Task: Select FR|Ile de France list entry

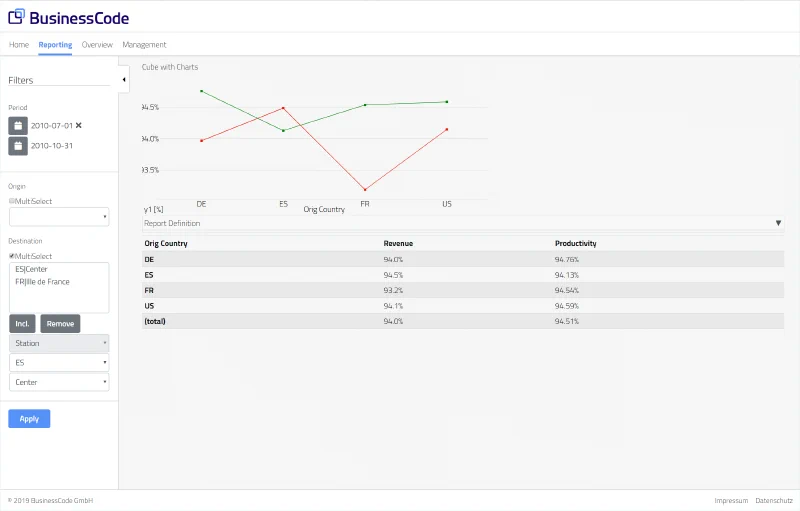Action: point(42,282)
